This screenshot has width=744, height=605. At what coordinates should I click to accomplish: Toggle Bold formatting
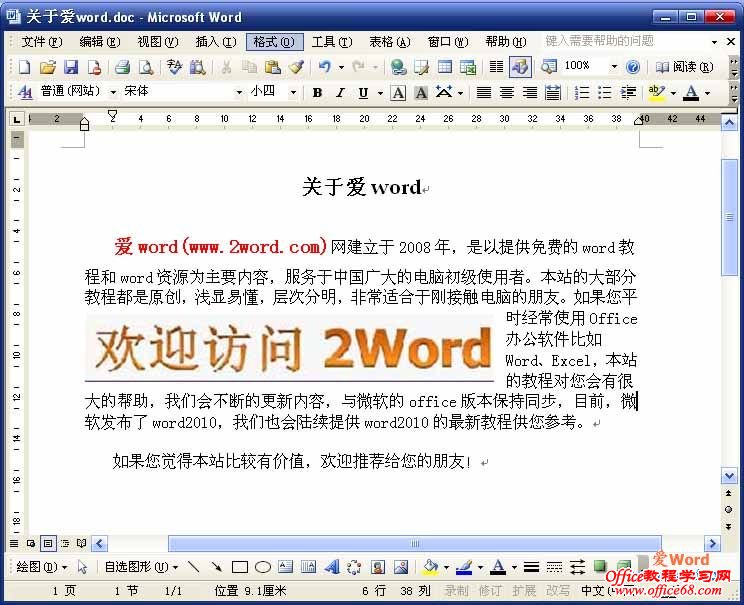[317, 93]
